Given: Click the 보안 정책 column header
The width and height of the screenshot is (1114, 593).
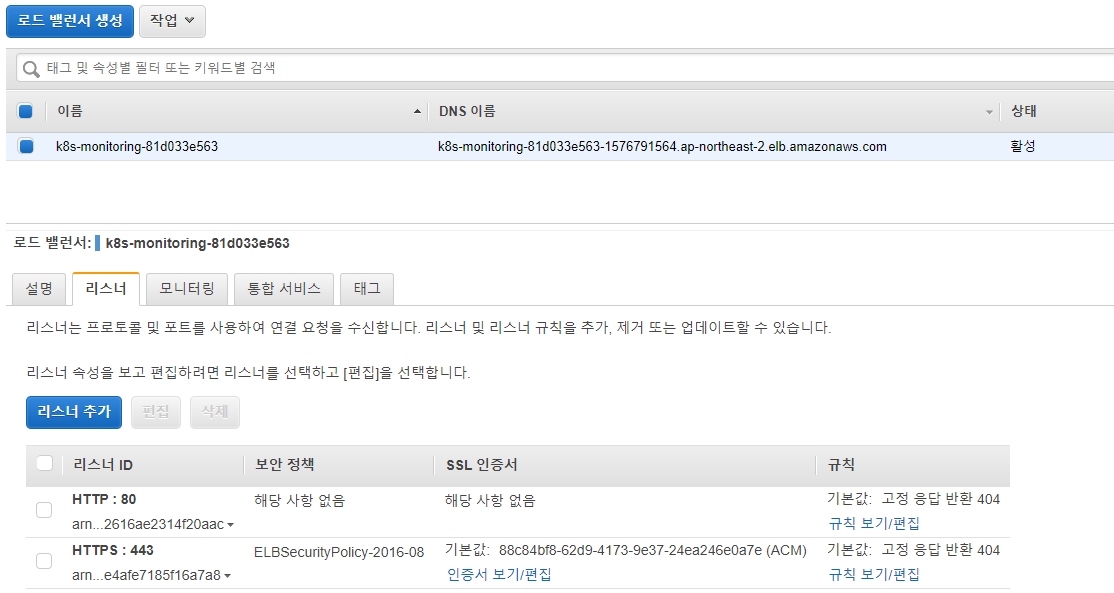Looking at the screenshot, I should point(284,464).
